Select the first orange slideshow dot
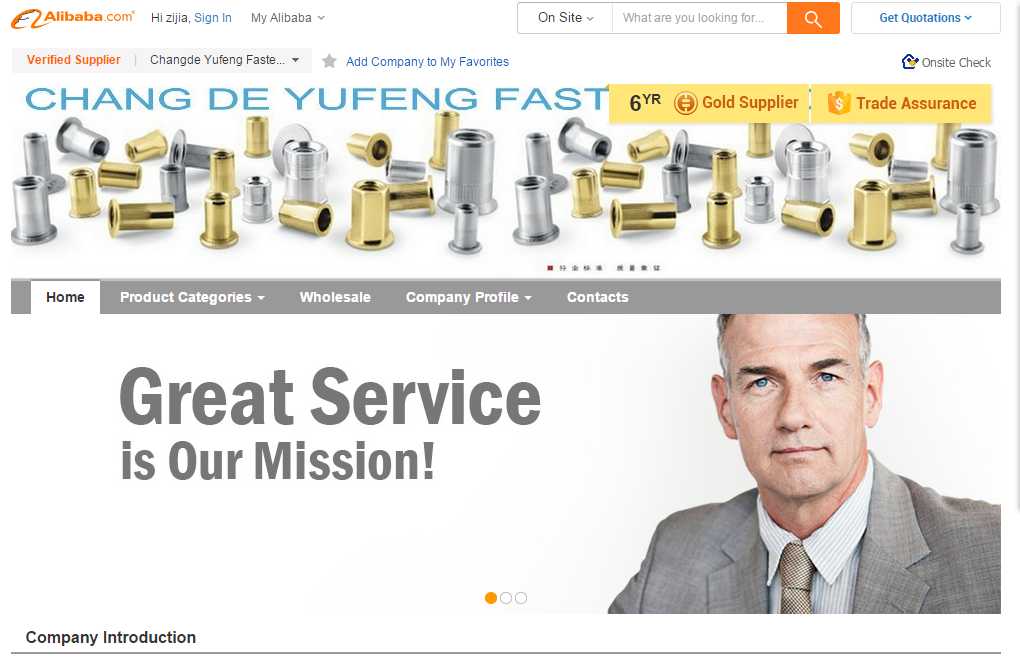 [x=491, y=598]
